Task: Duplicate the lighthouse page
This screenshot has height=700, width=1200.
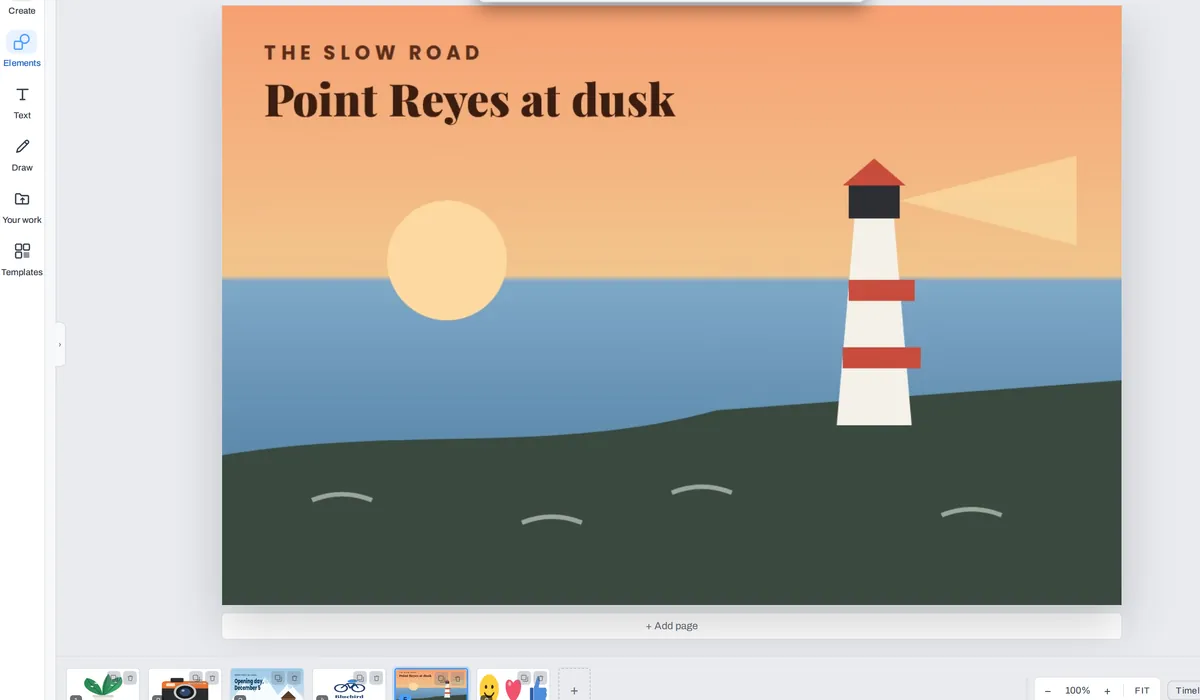Action: coord(442,678)
